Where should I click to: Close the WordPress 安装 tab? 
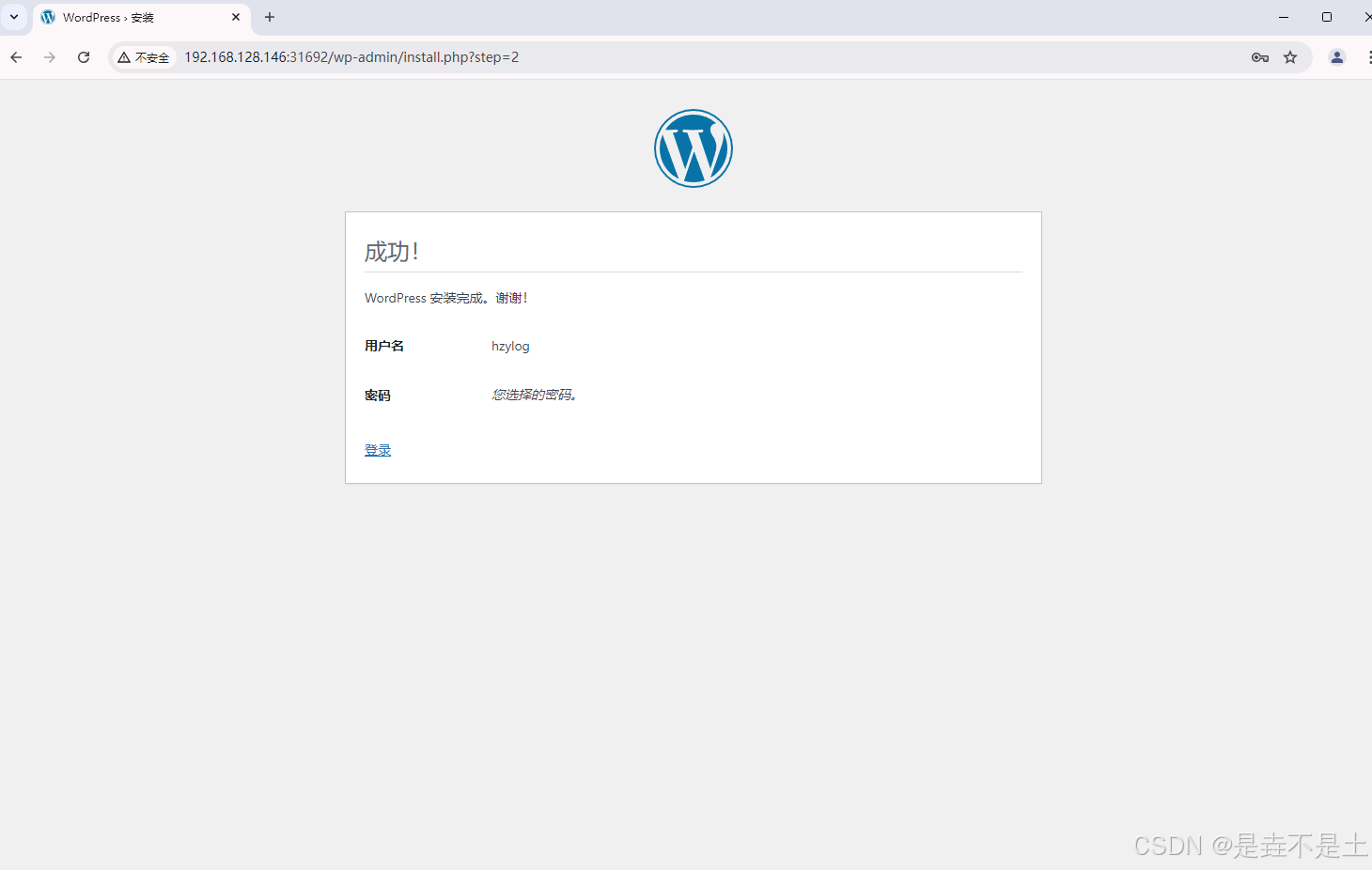(236, 17)
